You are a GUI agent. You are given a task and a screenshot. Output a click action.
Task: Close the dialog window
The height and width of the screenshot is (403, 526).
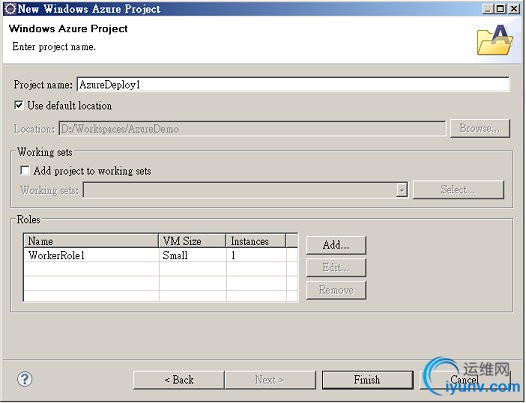pyautogui.click(x=514, y=9)
